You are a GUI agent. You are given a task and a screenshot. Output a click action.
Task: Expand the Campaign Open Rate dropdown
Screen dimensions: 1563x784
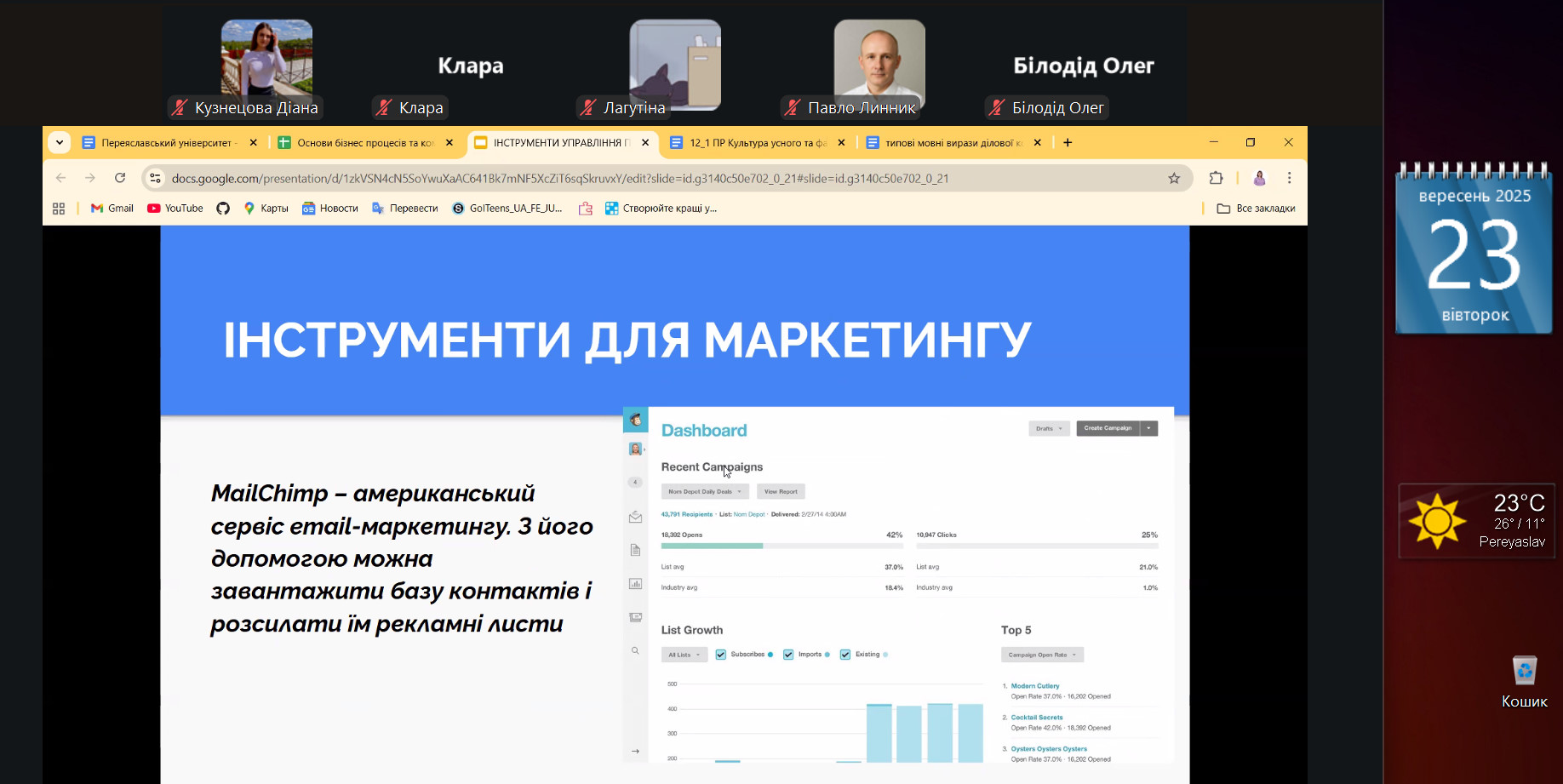pyautogui.click(x=1042, y=655)
